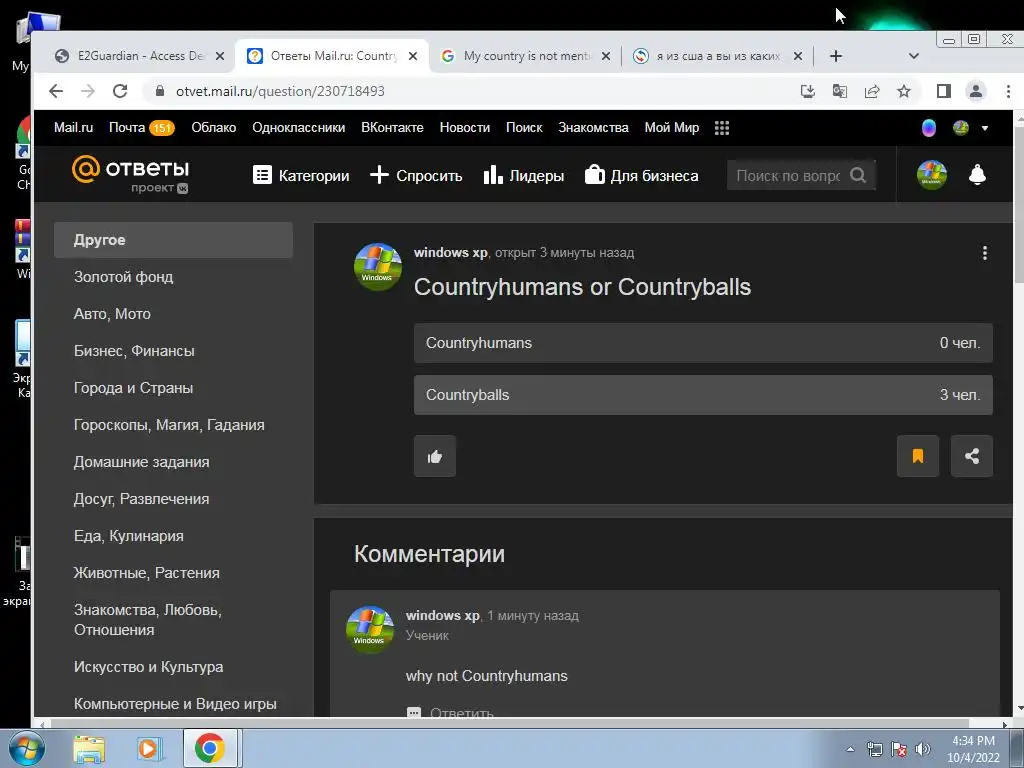The image size is (1024, 768).
Task: Reload the current page
Action: point(120,91)
